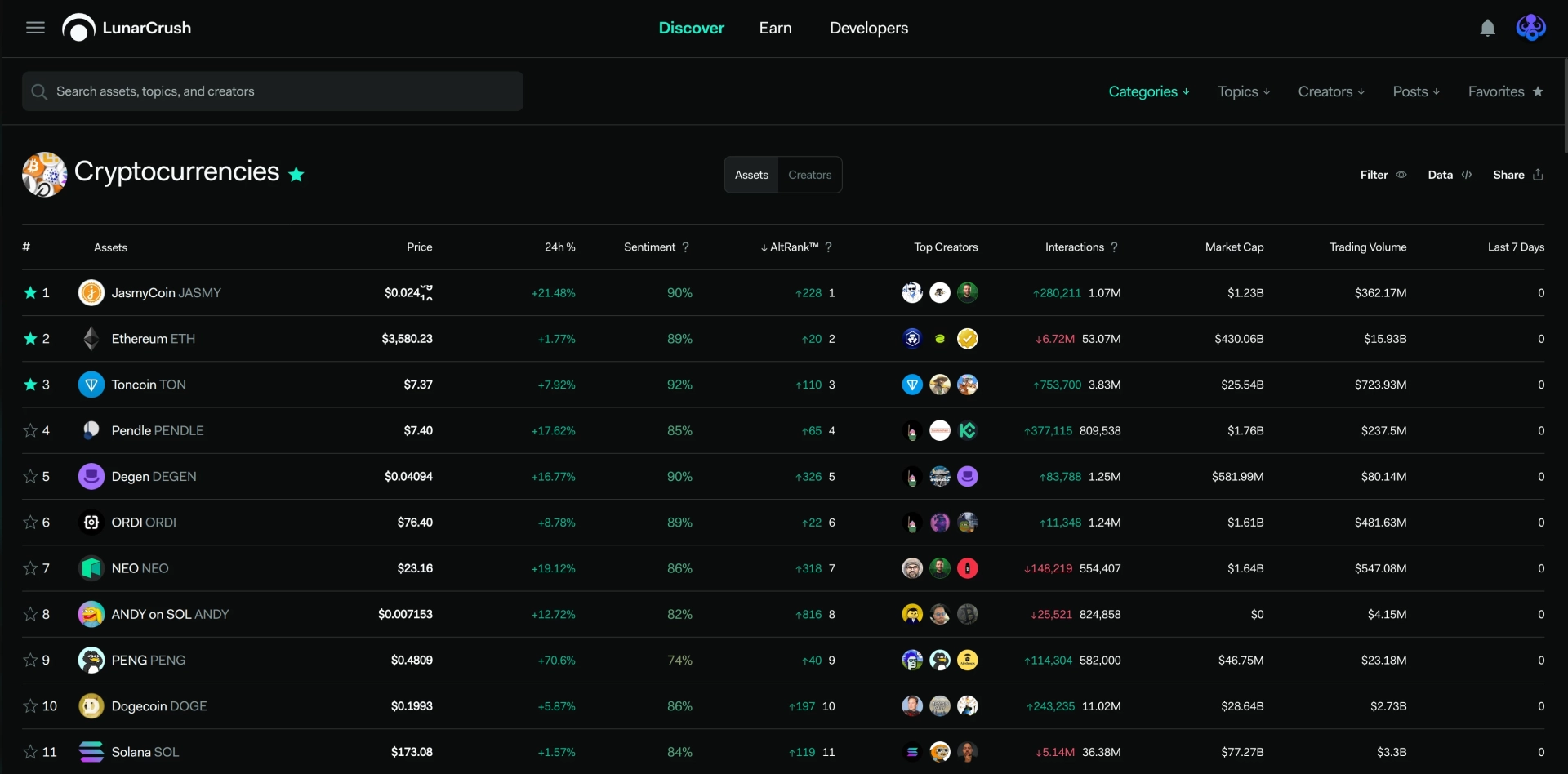Open the user profile avatar

pos(1530,28)
